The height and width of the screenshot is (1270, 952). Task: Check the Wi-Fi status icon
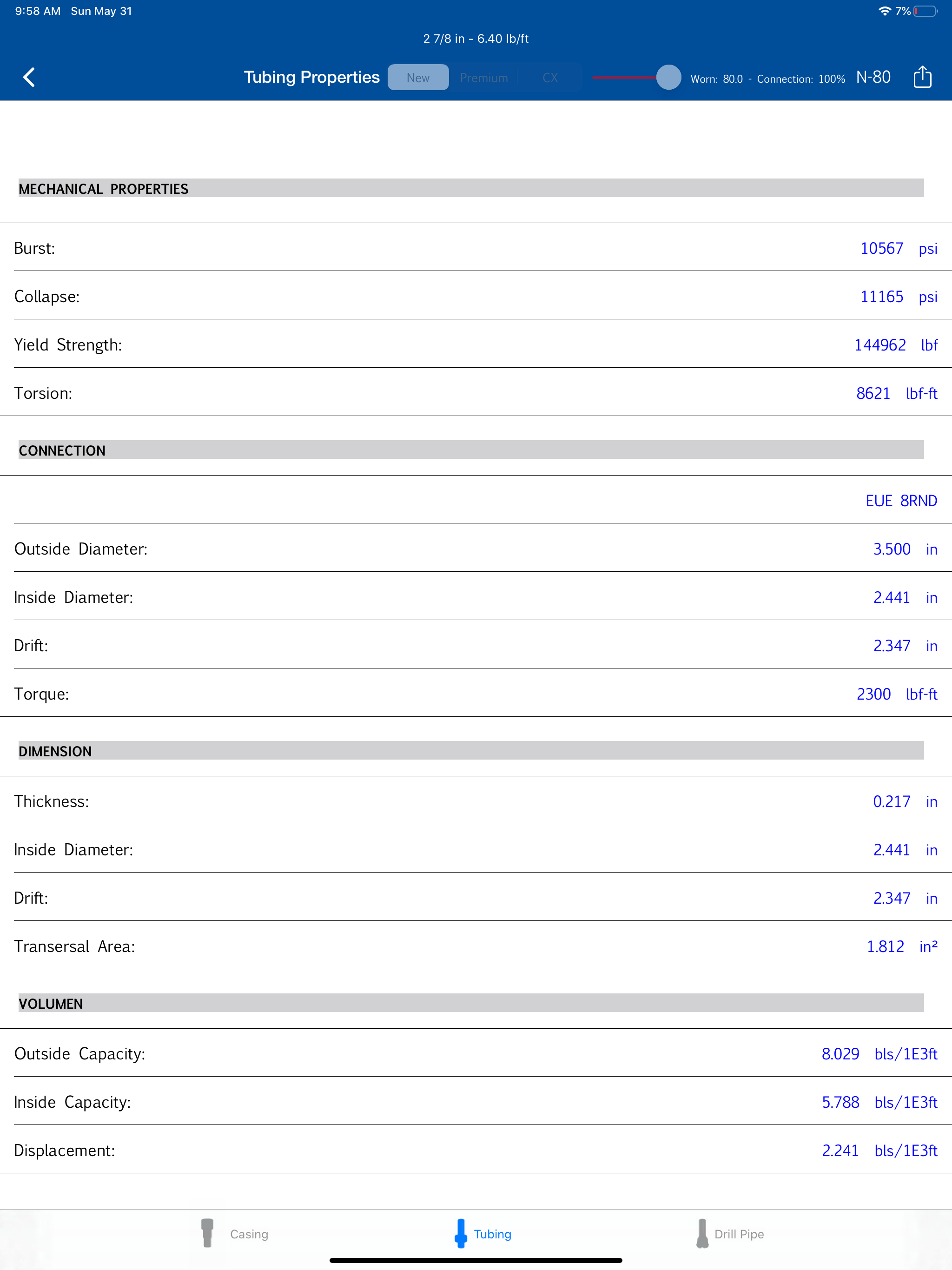(x=884, y=11)
